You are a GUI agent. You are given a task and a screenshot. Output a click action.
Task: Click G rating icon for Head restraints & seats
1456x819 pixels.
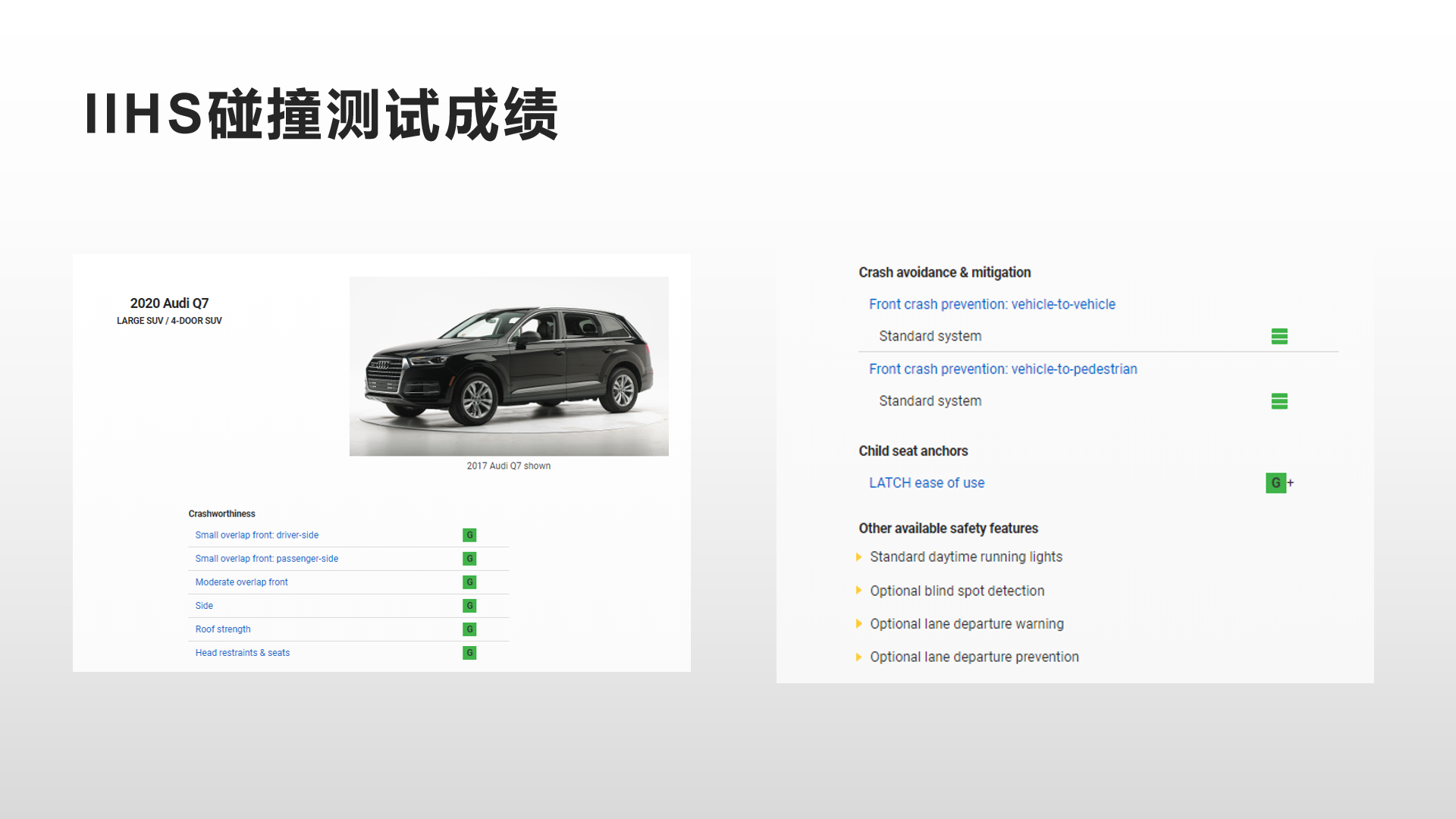pyautogui.click(x=469, y=653)
